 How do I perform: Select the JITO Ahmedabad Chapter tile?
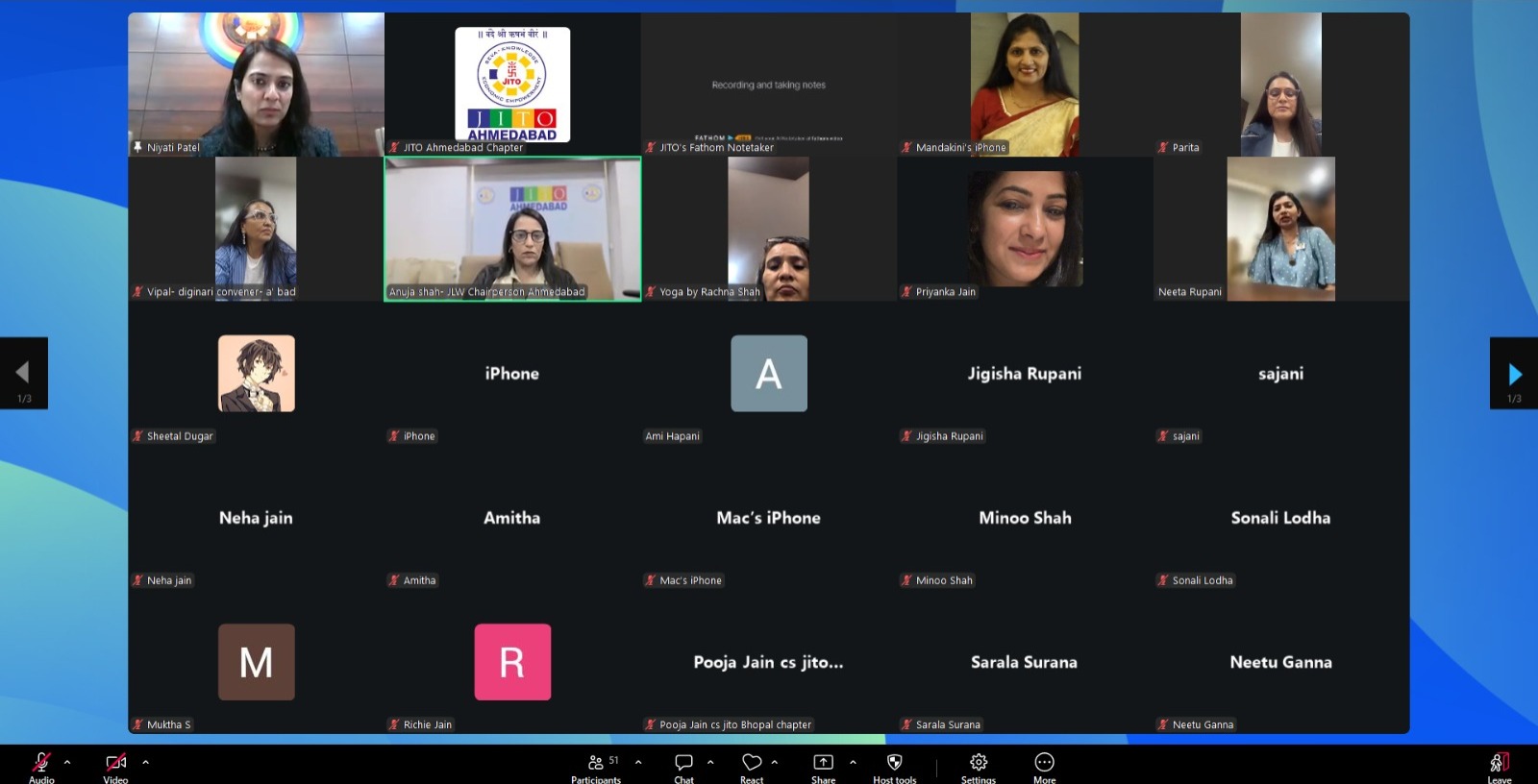click(x=512, y=85)
